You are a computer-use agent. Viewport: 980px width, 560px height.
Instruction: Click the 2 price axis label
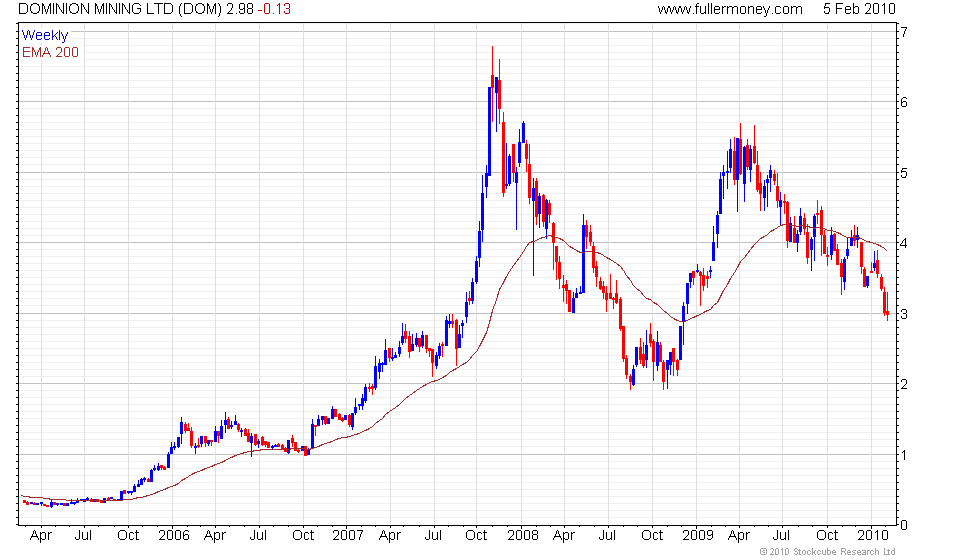904,384
